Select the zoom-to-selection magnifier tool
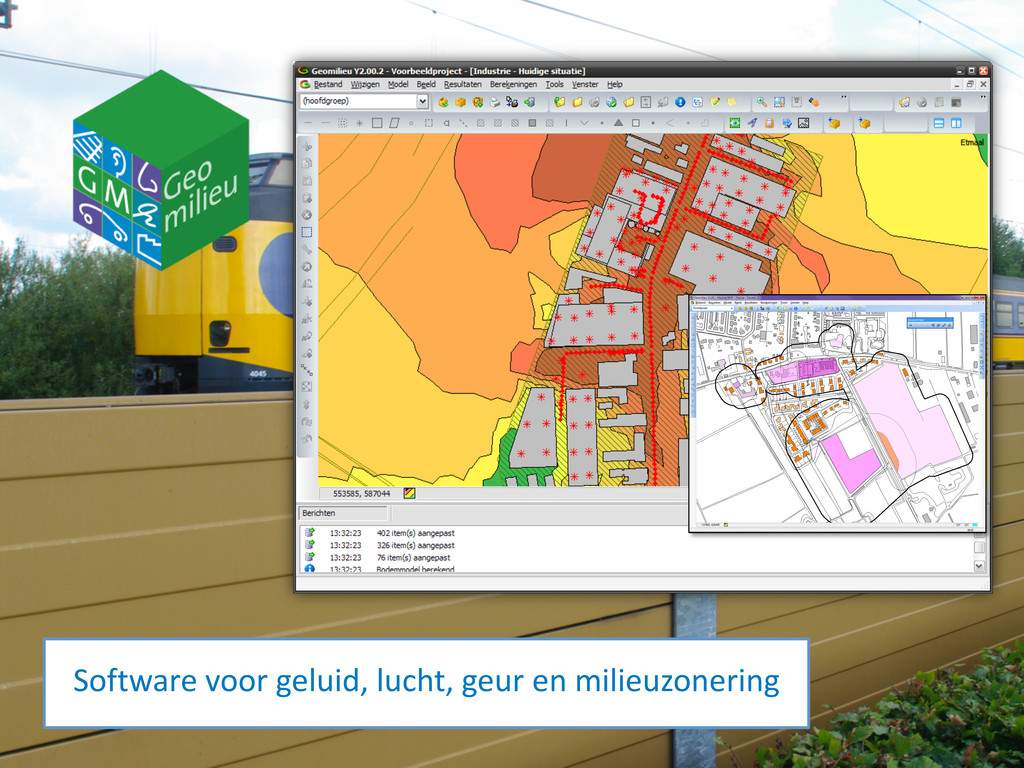1024x768 pixels. (x=779, y=102)
